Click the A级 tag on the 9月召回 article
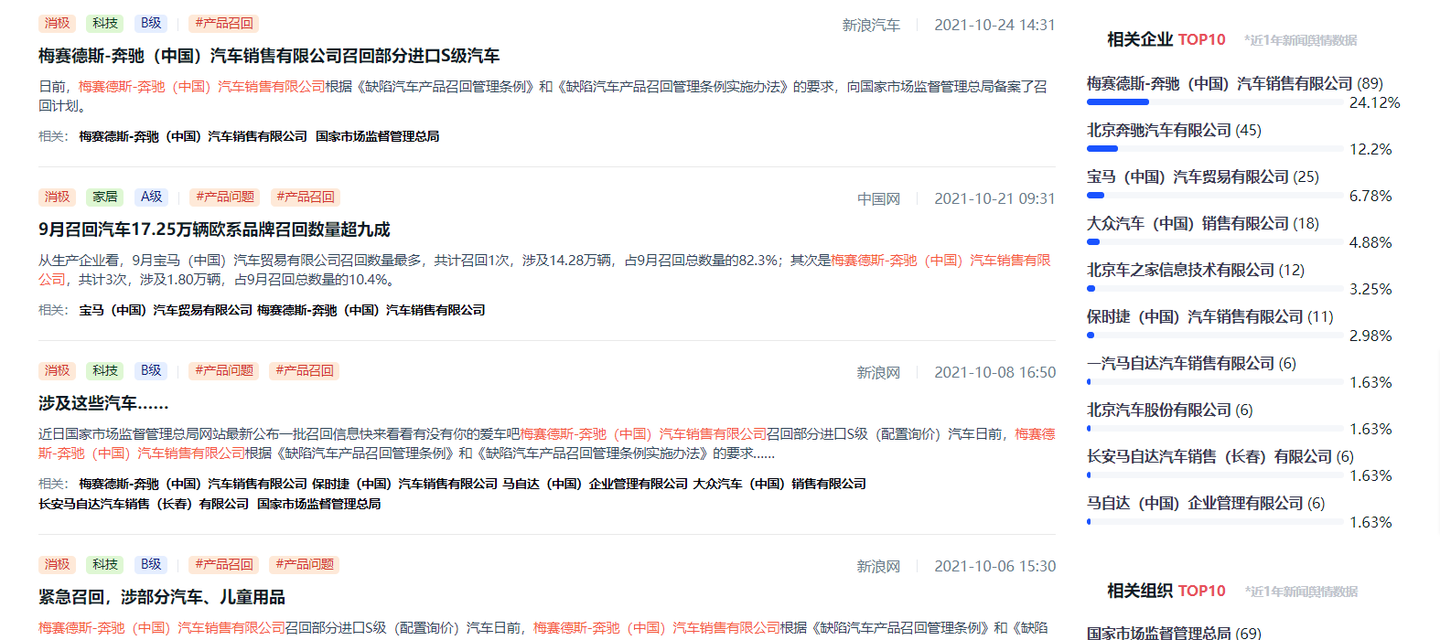This screenshot has height=640, width=1440. click(x=151, y=197)
